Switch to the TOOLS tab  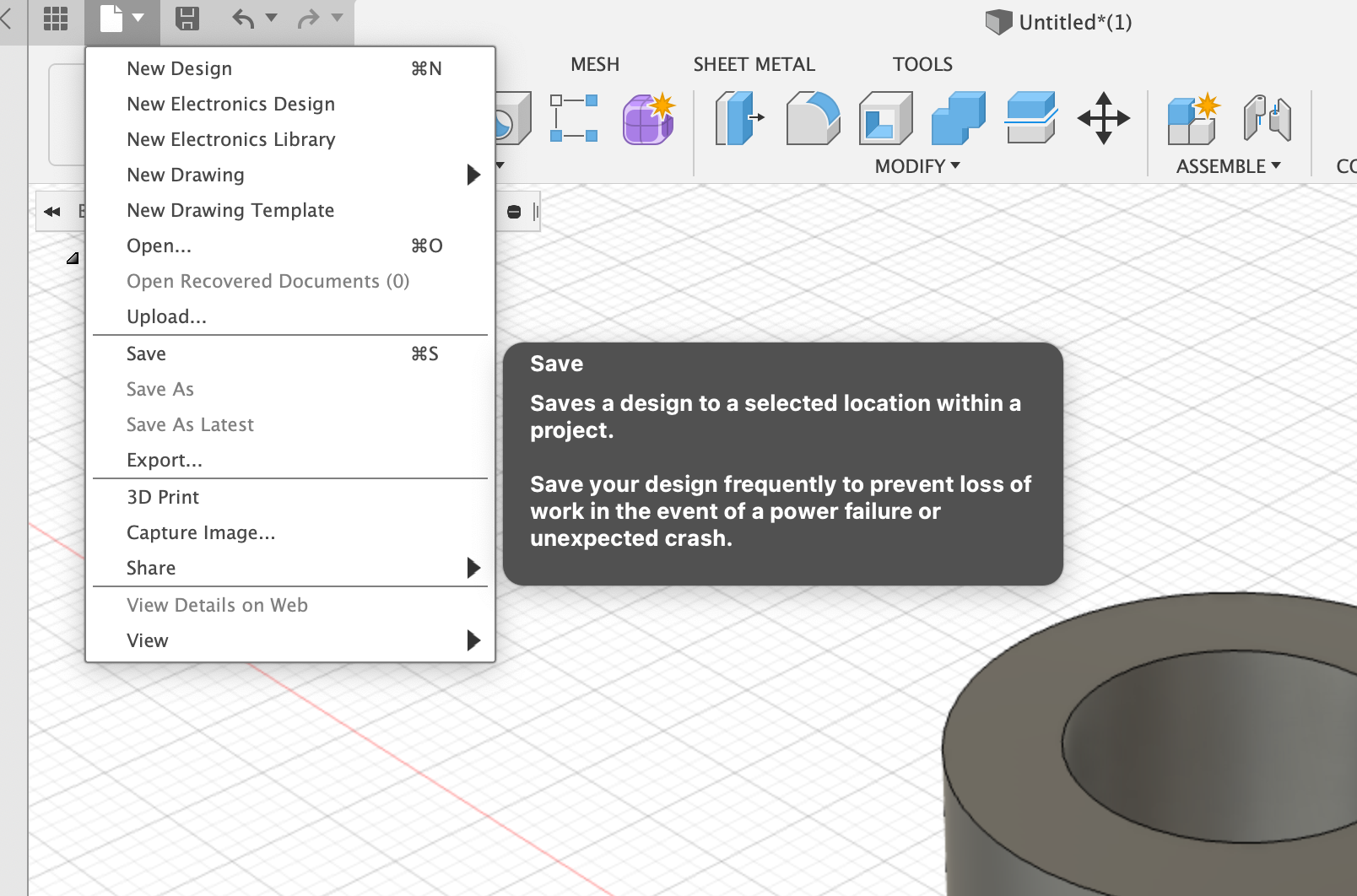(x=922, y=63)
